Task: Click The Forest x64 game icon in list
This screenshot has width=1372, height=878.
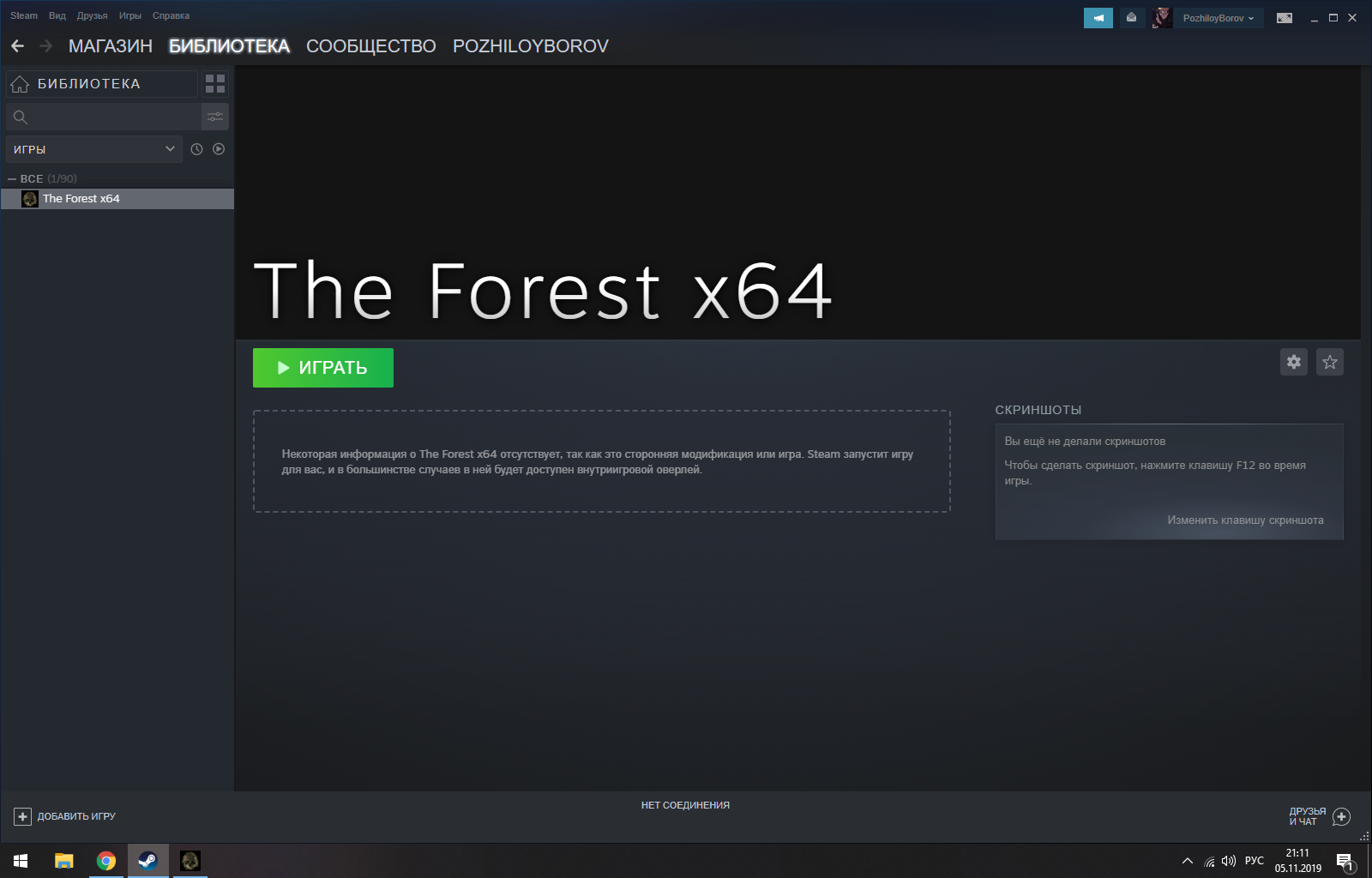Action: click(x=30, y=199)
